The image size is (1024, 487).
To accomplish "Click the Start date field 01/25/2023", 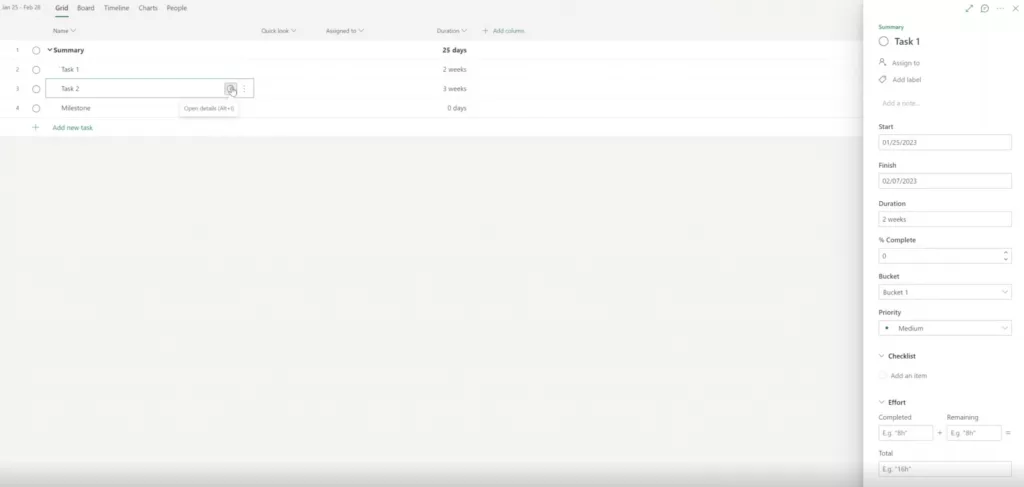I will click(x=945, y=142).
